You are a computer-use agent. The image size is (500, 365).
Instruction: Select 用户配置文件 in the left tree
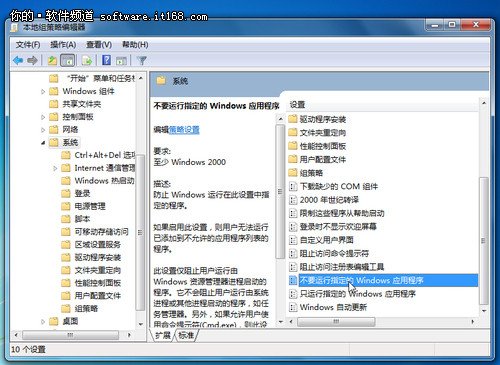[98, 295]
